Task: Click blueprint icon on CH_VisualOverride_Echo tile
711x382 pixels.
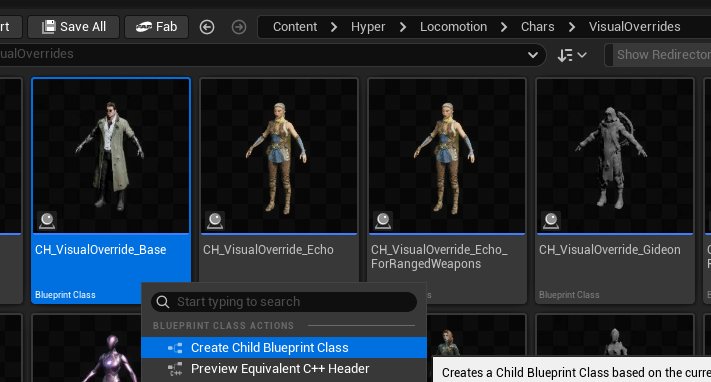Action: [215, 221]
